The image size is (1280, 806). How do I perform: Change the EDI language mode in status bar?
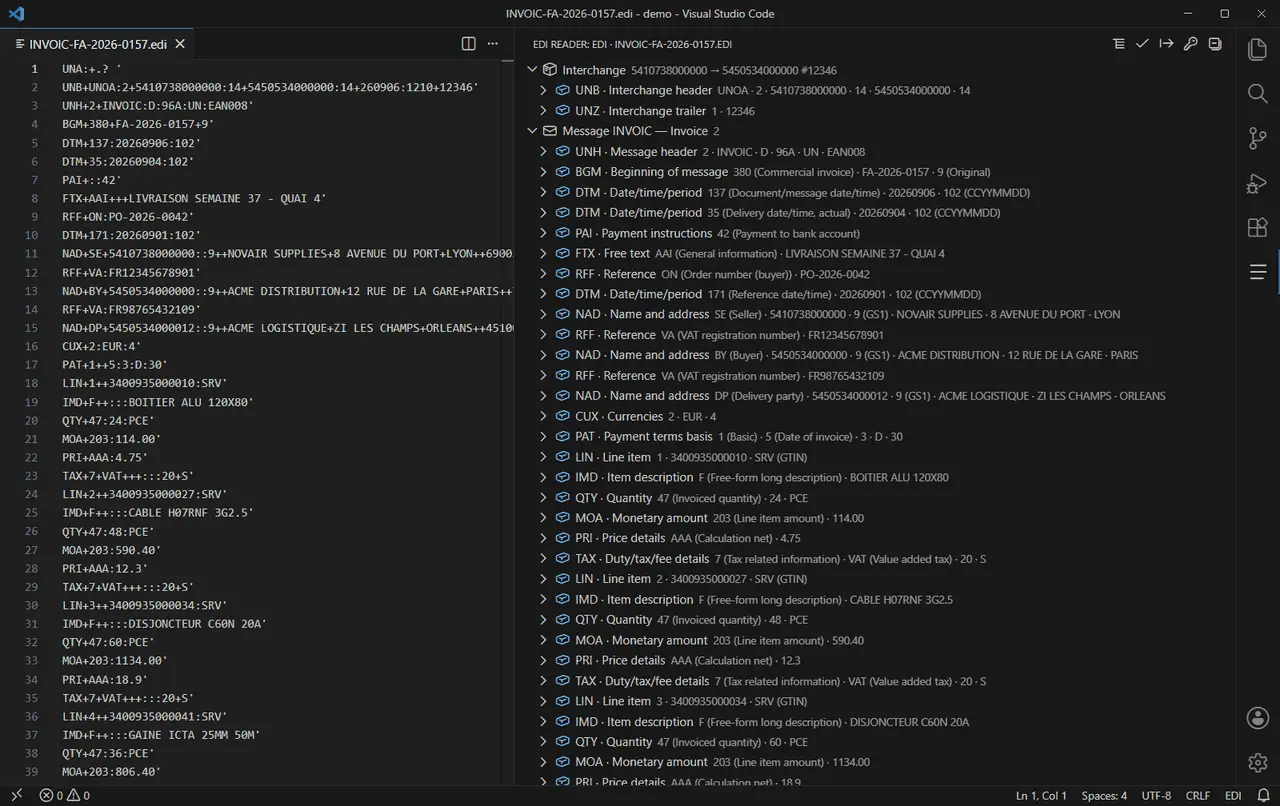pyautogui.click(x=1234, y=796)
